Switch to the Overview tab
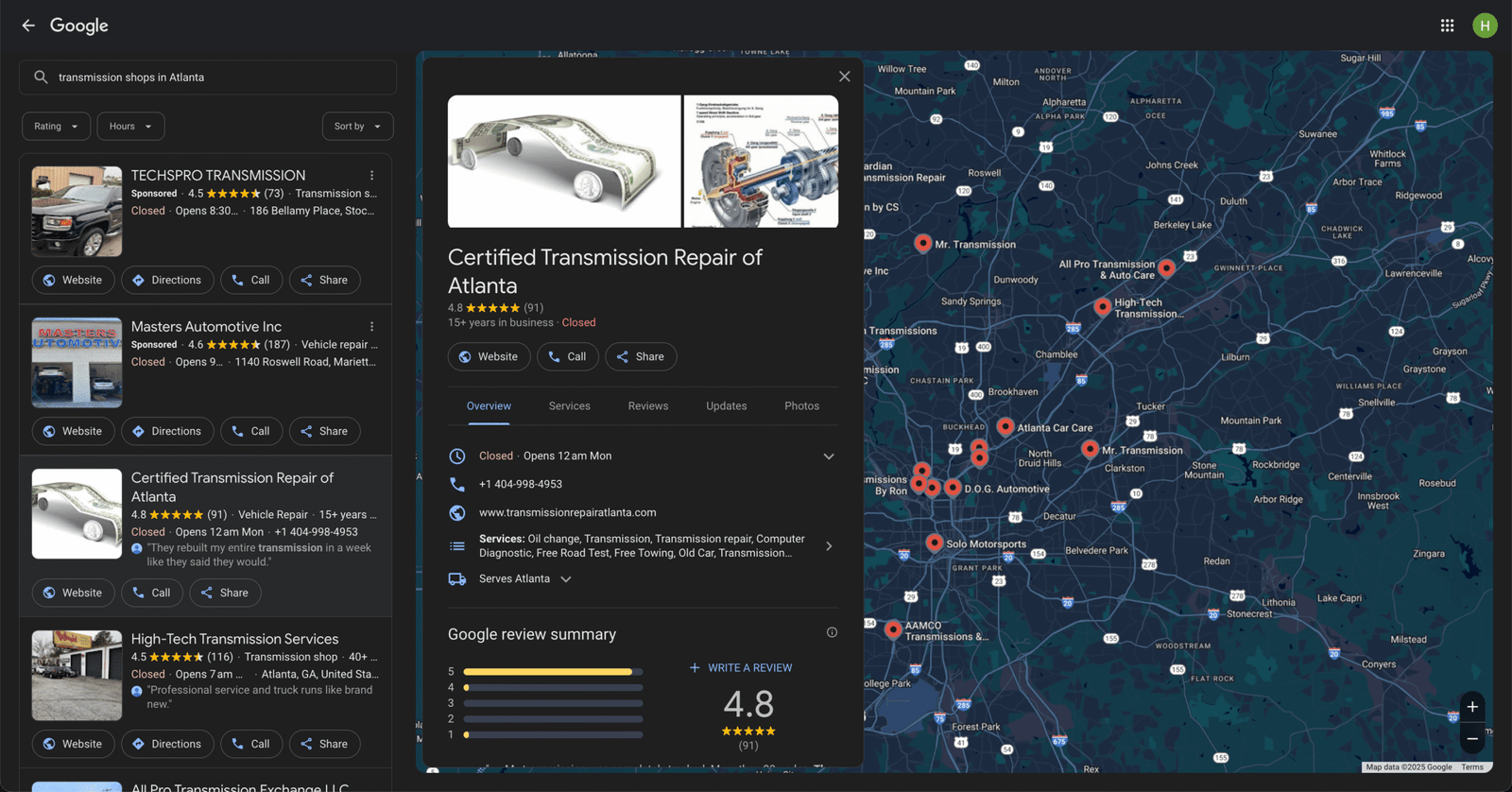 489,406
